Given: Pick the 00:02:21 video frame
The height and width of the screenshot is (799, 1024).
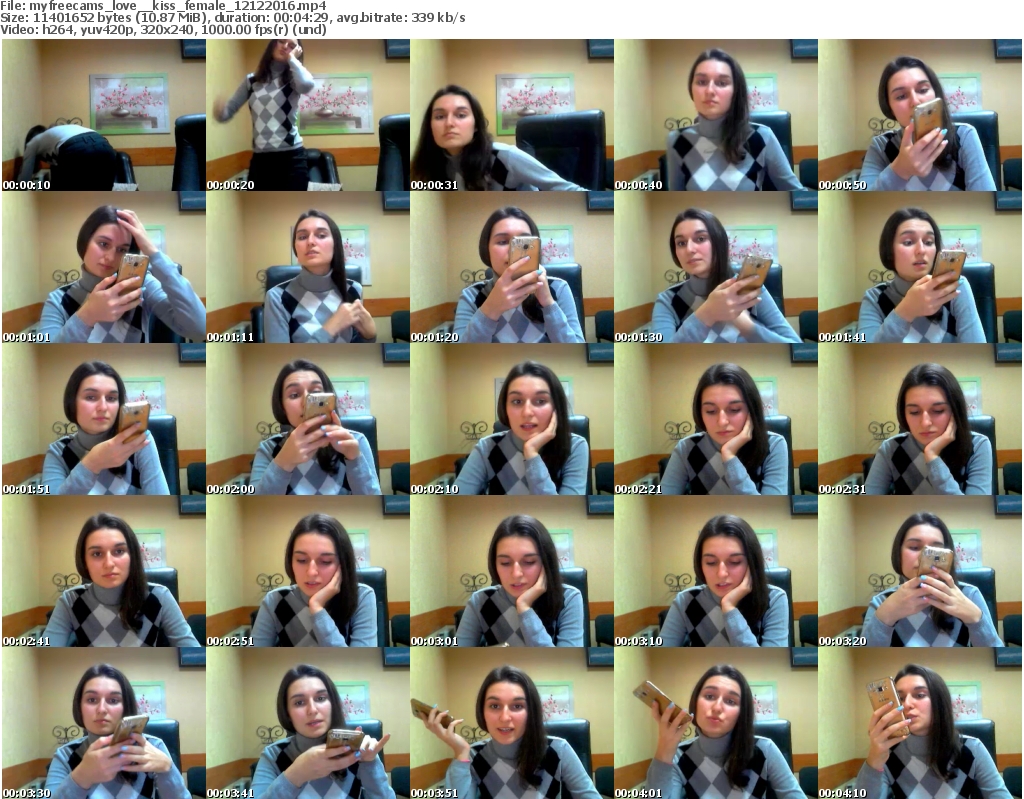Looking at the screenshot, I should (x=716, y=419).
